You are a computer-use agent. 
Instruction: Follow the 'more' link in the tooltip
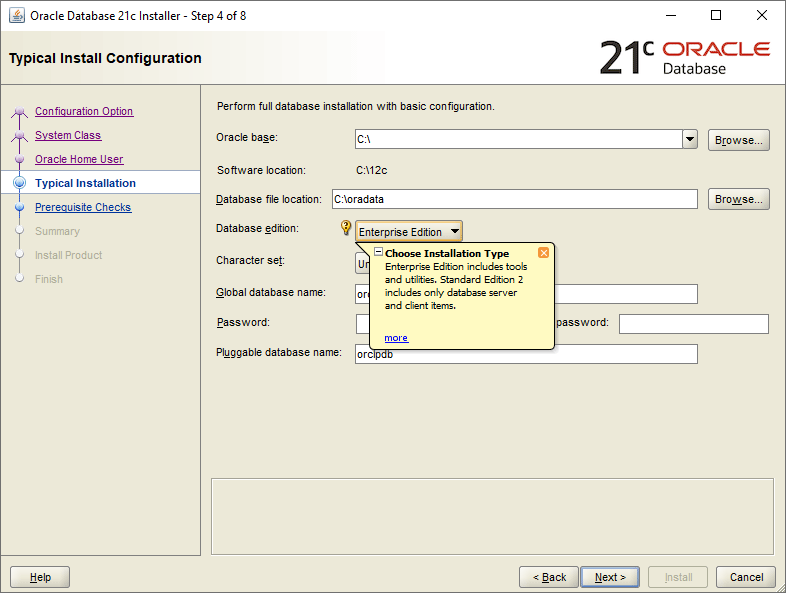click(396, 338)
